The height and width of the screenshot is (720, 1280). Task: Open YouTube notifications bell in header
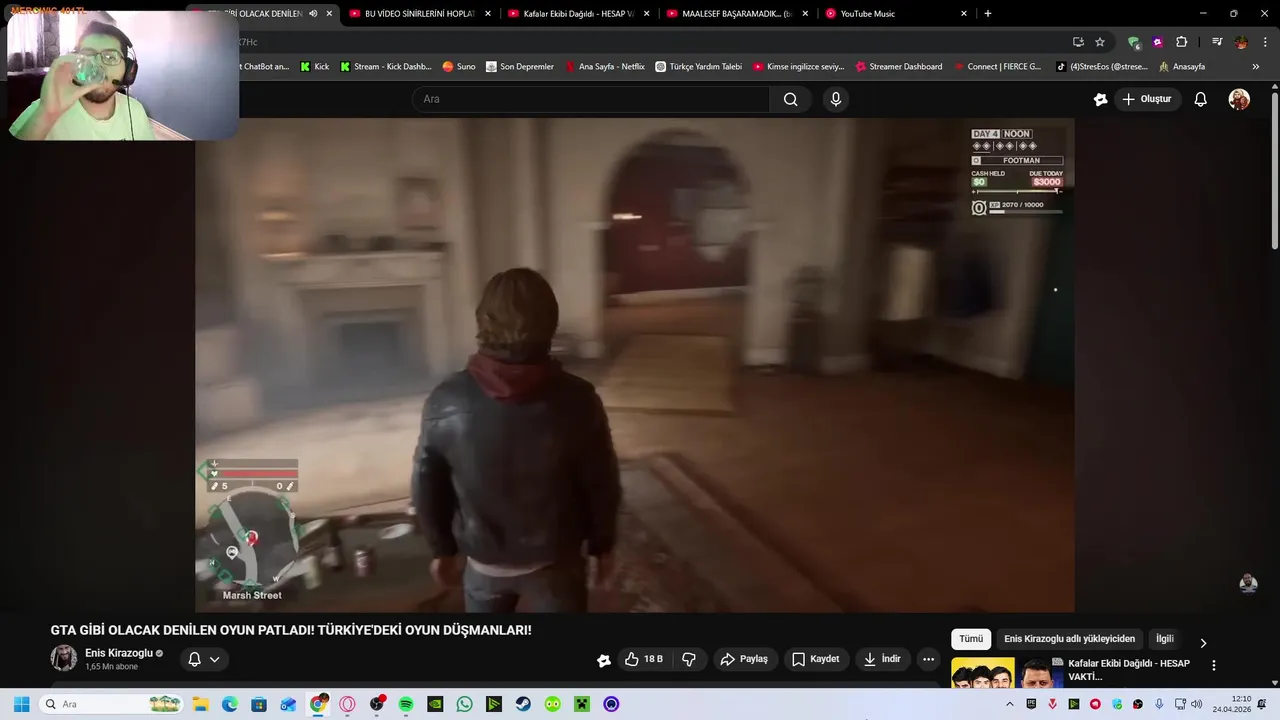pos(1201,99)
